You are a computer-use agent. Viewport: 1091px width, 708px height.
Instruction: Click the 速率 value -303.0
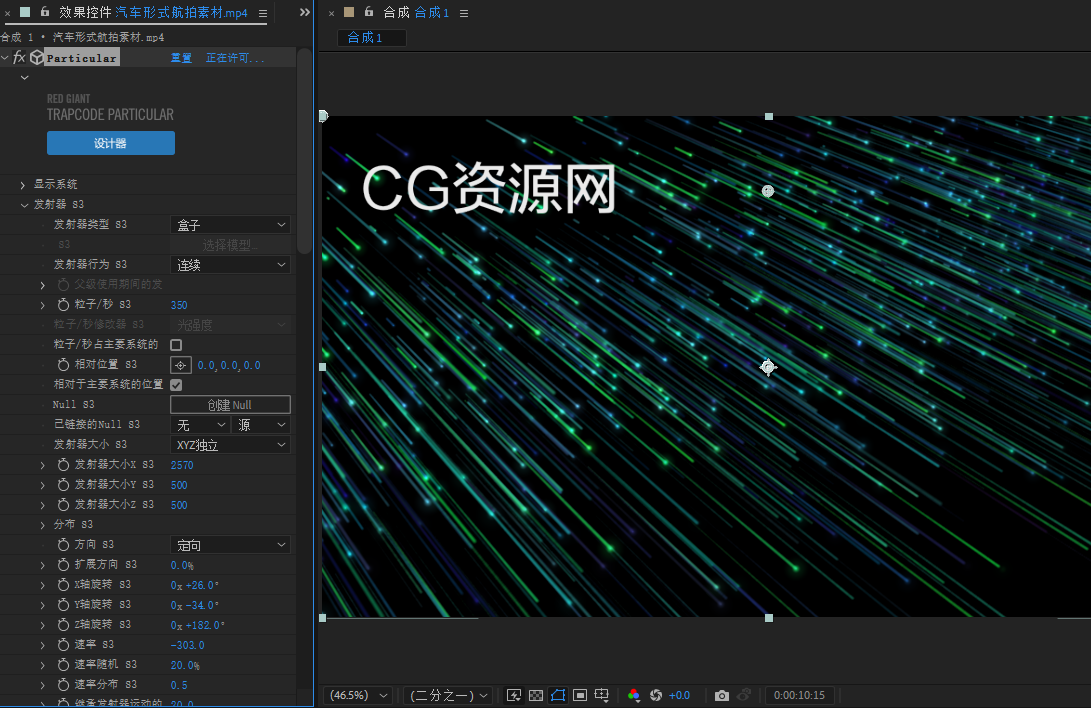(x=188, y=645)
